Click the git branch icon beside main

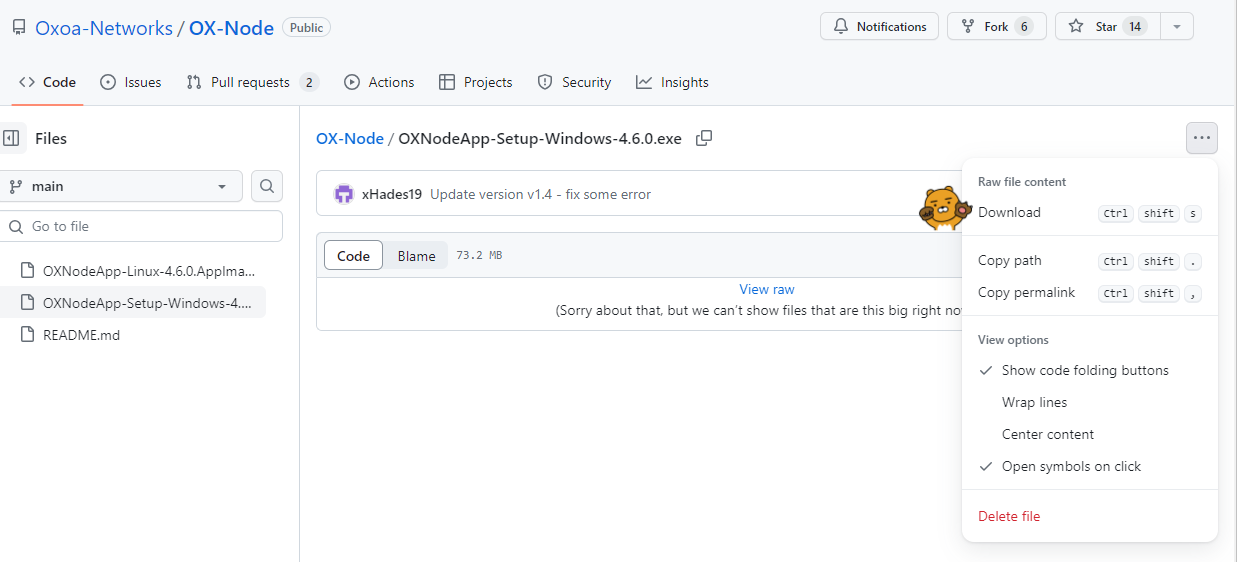tap(16, 186)
